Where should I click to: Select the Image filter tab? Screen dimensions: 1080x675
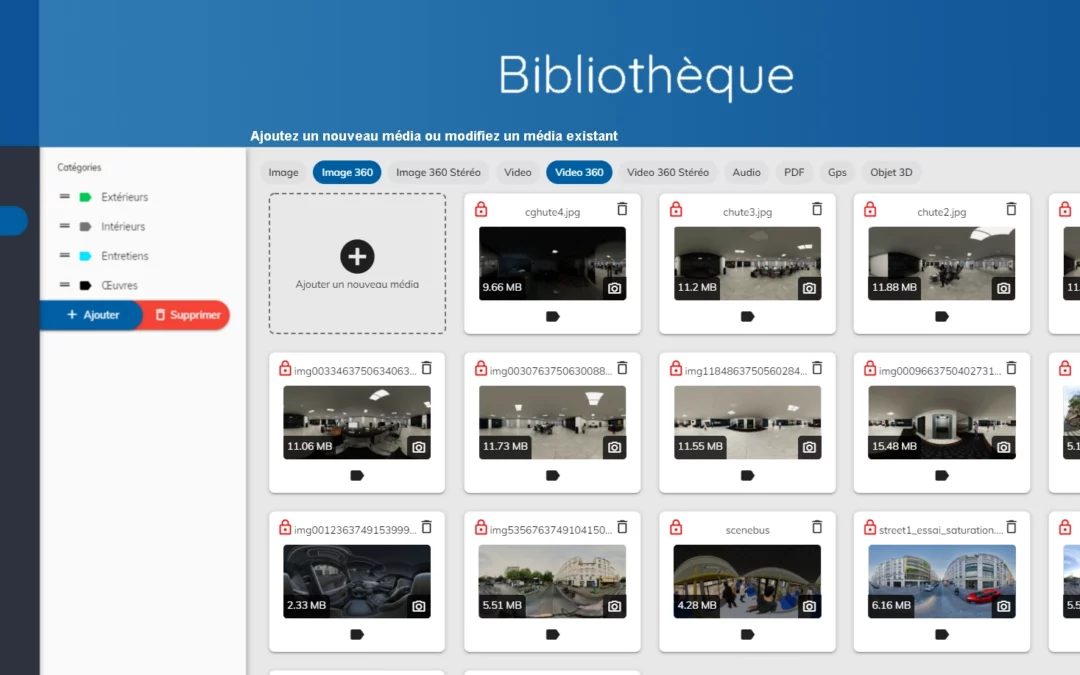tap(283, 172)
